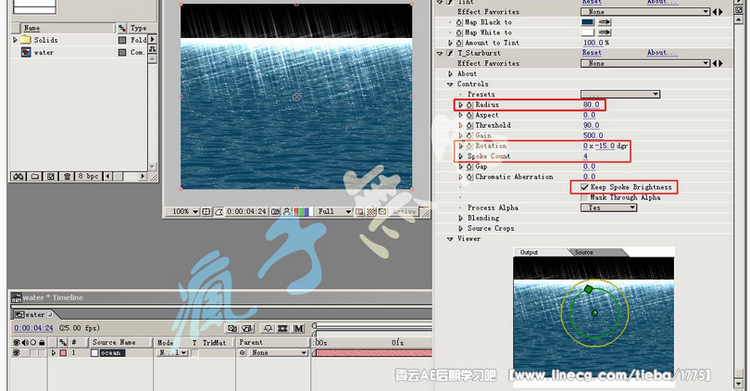Click the trash delete icon in Project panel
This screenshot has width=750, height=391.
[x=67, y=177]
